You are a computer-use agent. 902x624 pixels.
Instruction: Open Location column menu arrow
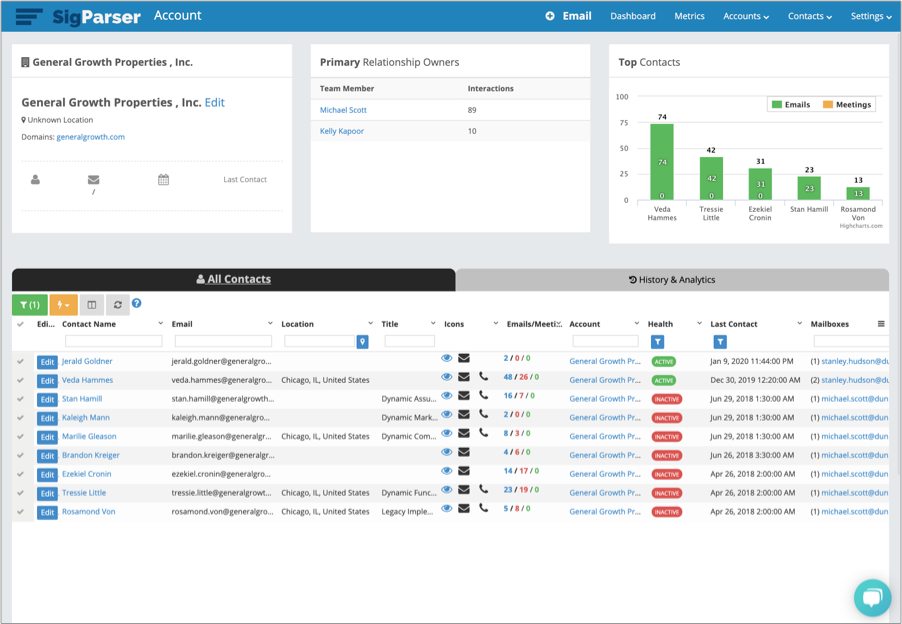[x=370, y=324]
